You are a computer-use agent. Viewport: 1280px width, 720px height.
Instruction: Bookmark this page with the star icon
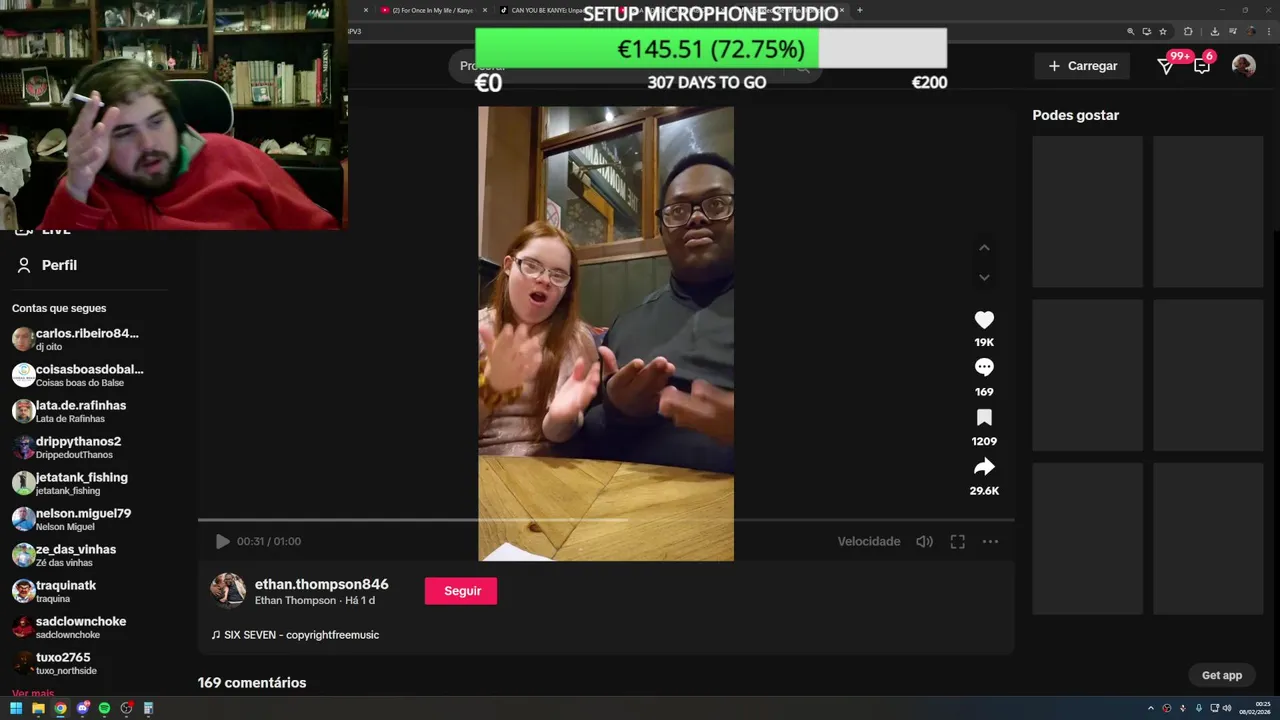coord(1163,31)
